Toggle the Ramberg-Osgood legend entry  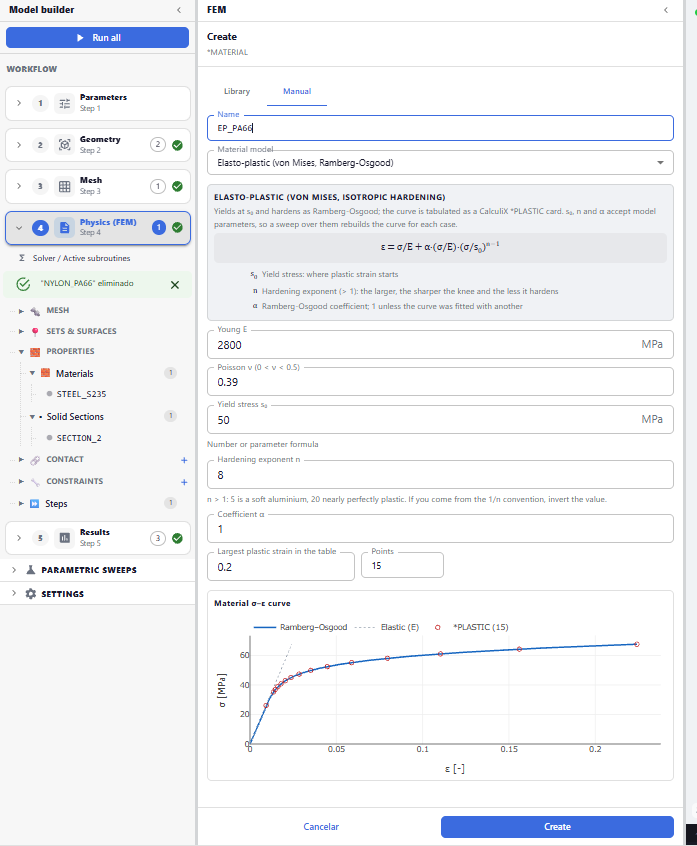click(300, 627)
